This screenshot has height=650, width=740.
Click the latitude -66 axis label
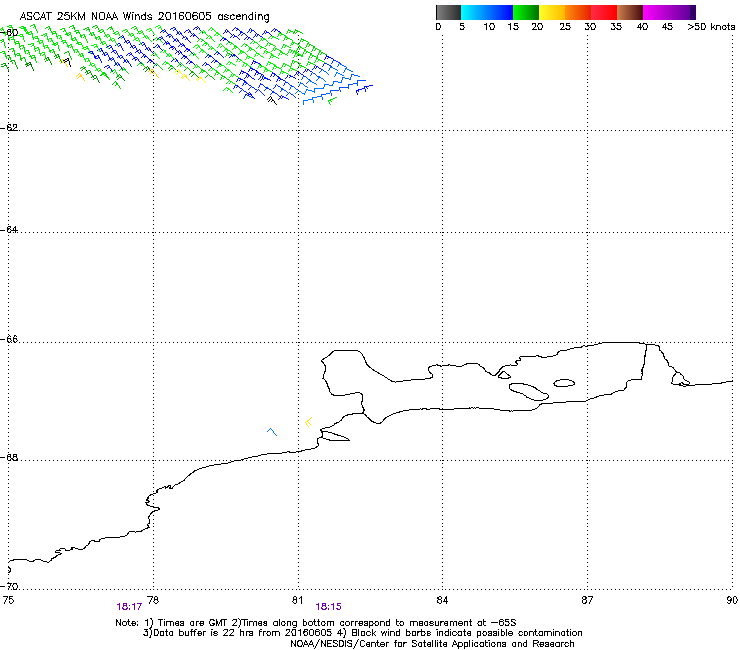pos(9,339)
